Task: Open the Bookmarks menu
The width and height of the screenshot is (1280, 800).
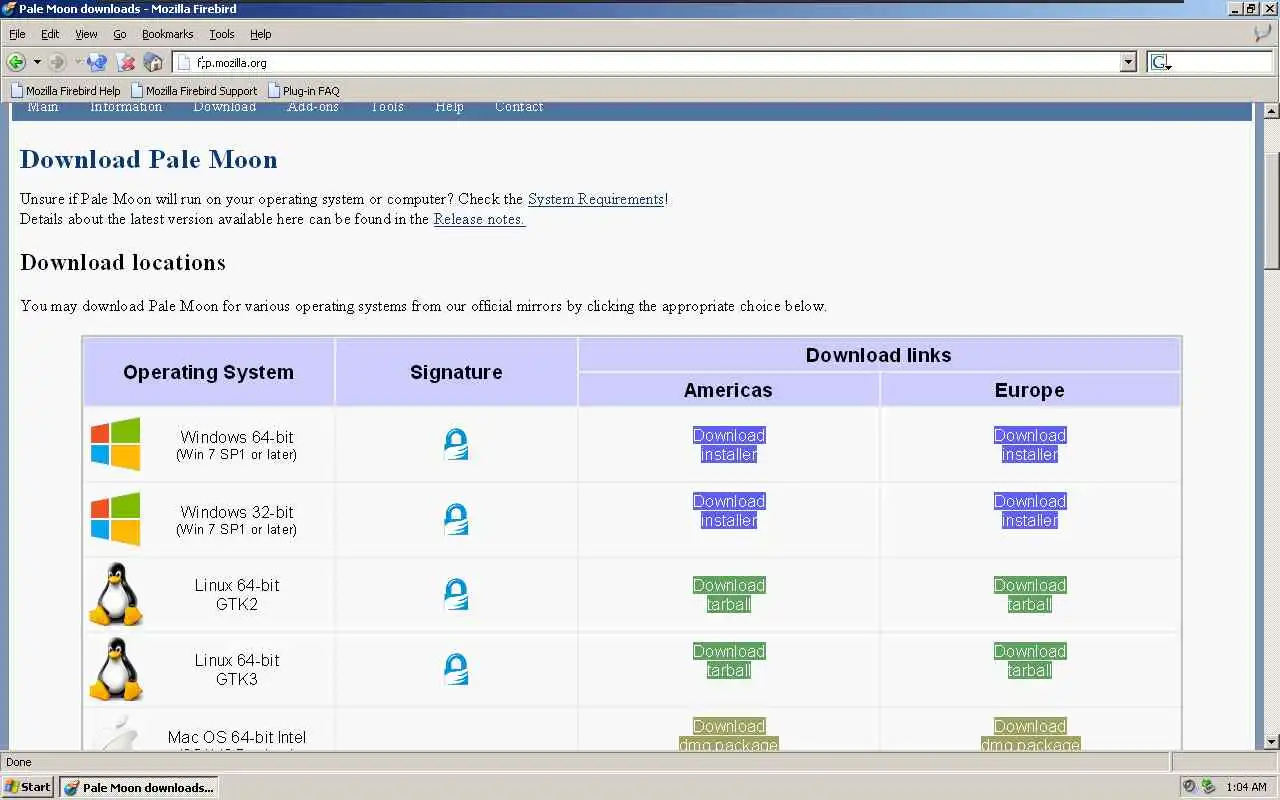Action: coord(167,34)
